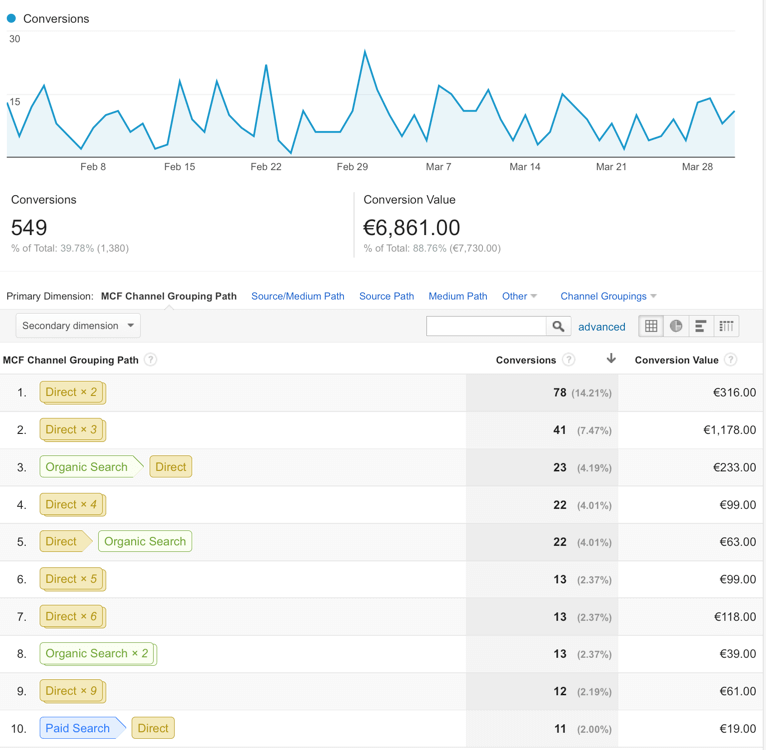The width and height of the screenshot is (766, 750).
Task: Click the Paid Search path chip
Action: [x=78, y=728]
